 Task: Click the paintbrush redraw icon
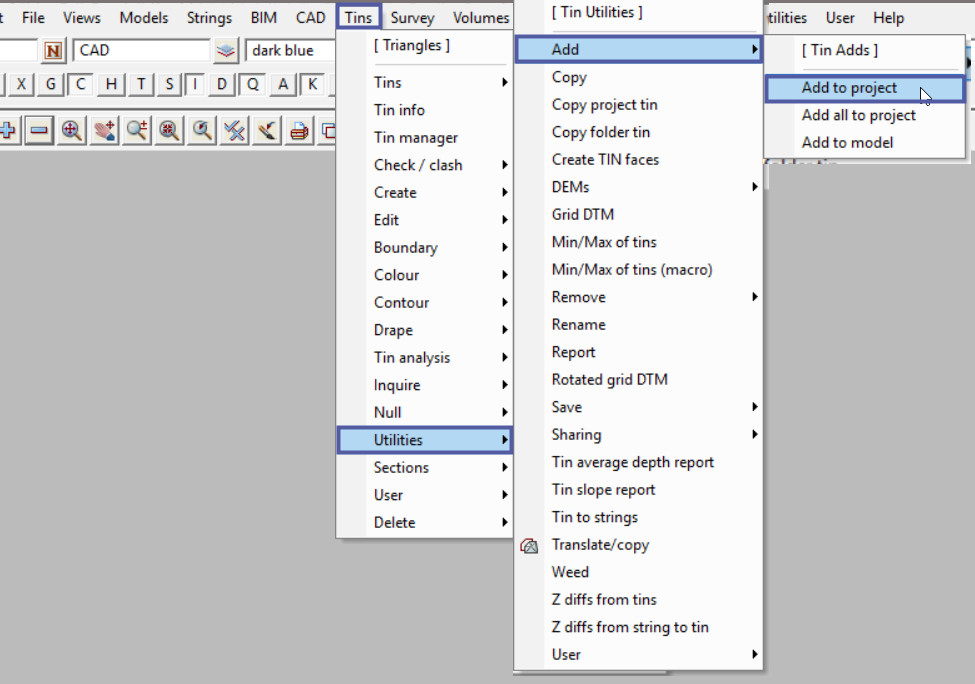[266, 130]
